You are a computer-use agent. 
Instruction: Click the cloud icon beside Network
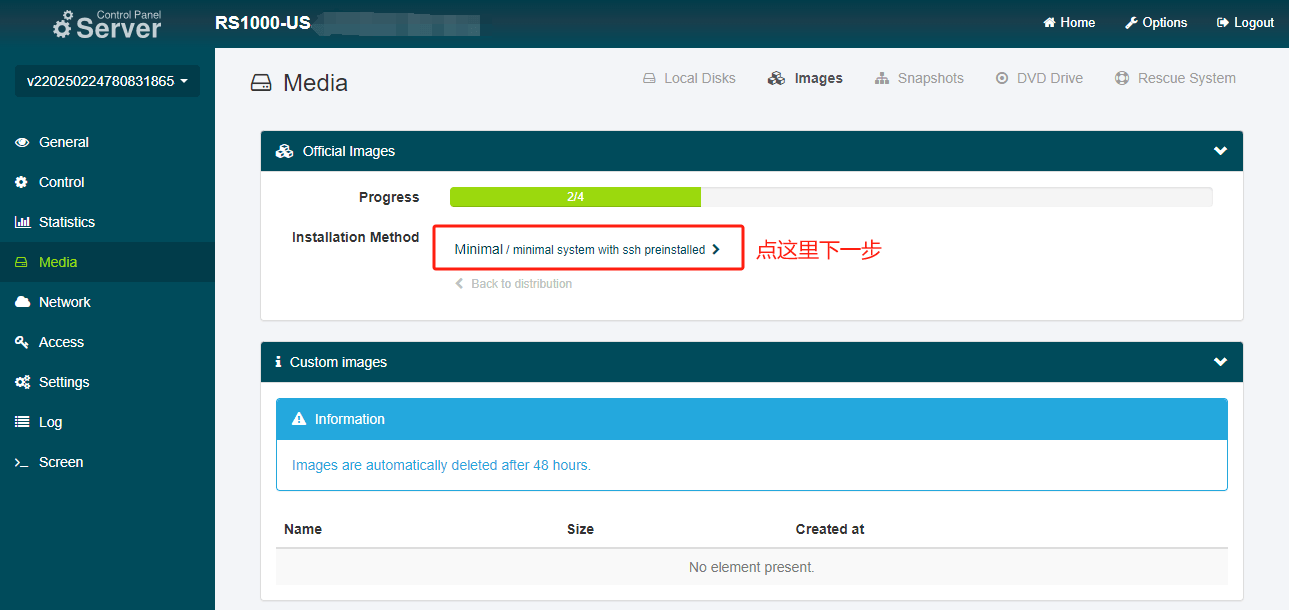22,303
